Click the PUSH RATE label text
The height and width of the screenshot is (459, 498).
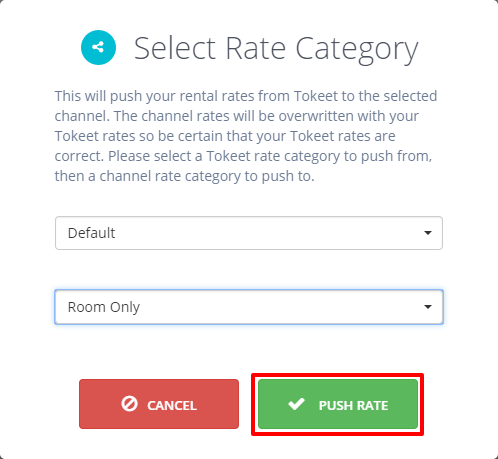353,405
